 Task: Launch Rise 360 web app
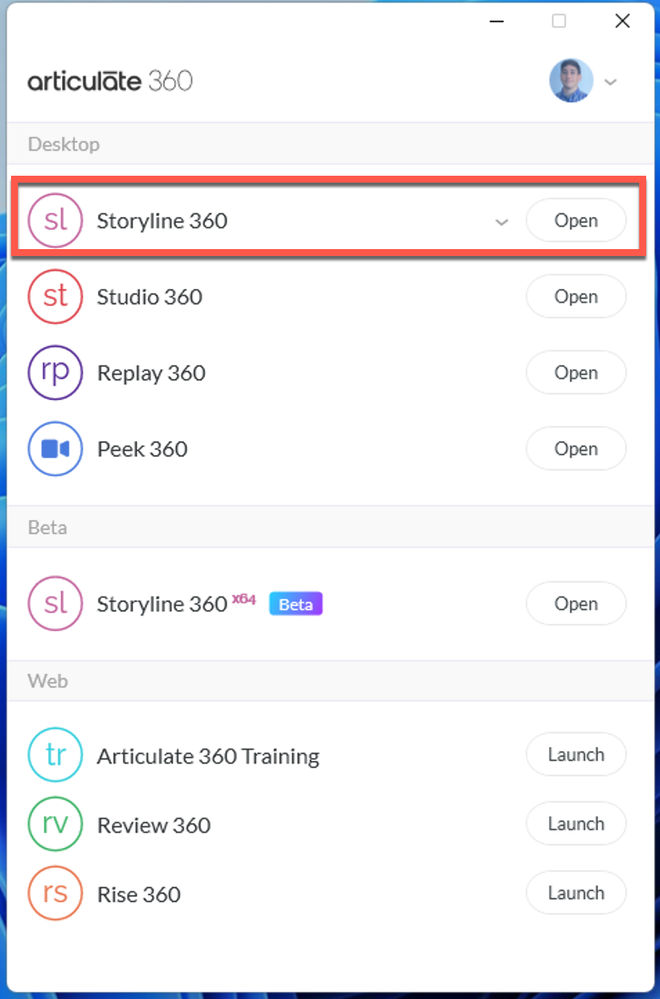576,893
